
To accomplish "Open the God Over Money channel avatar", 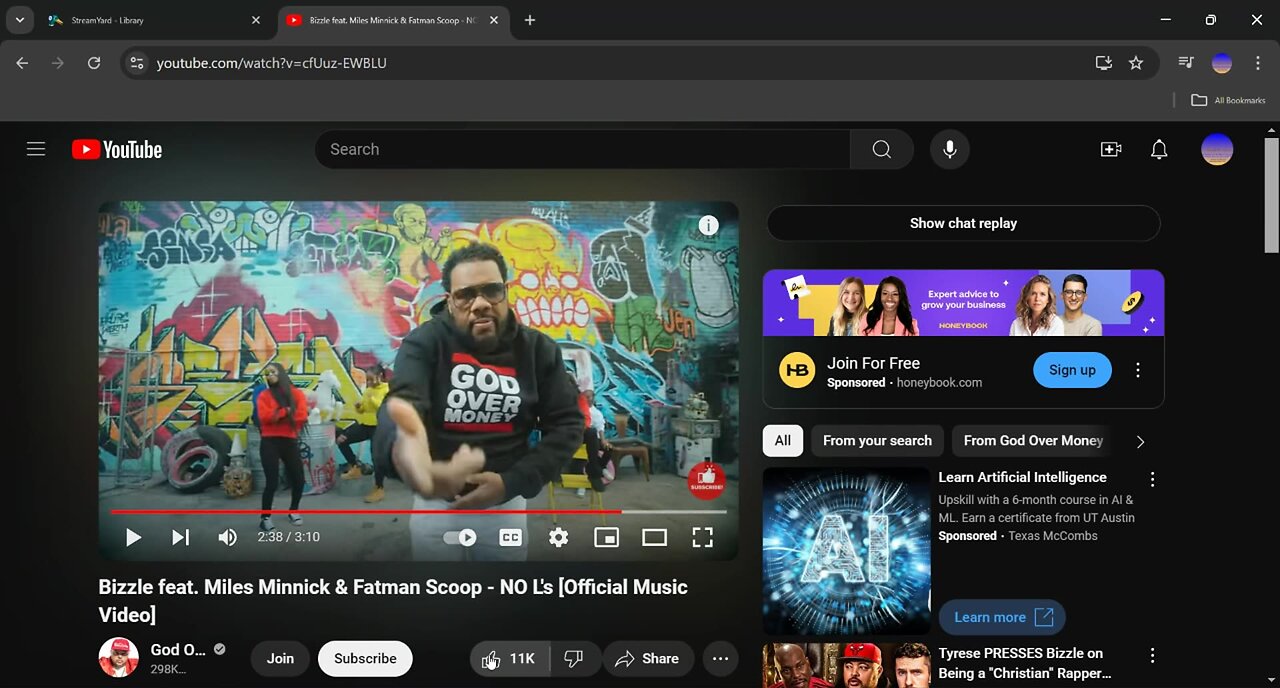I will point(118,658).
